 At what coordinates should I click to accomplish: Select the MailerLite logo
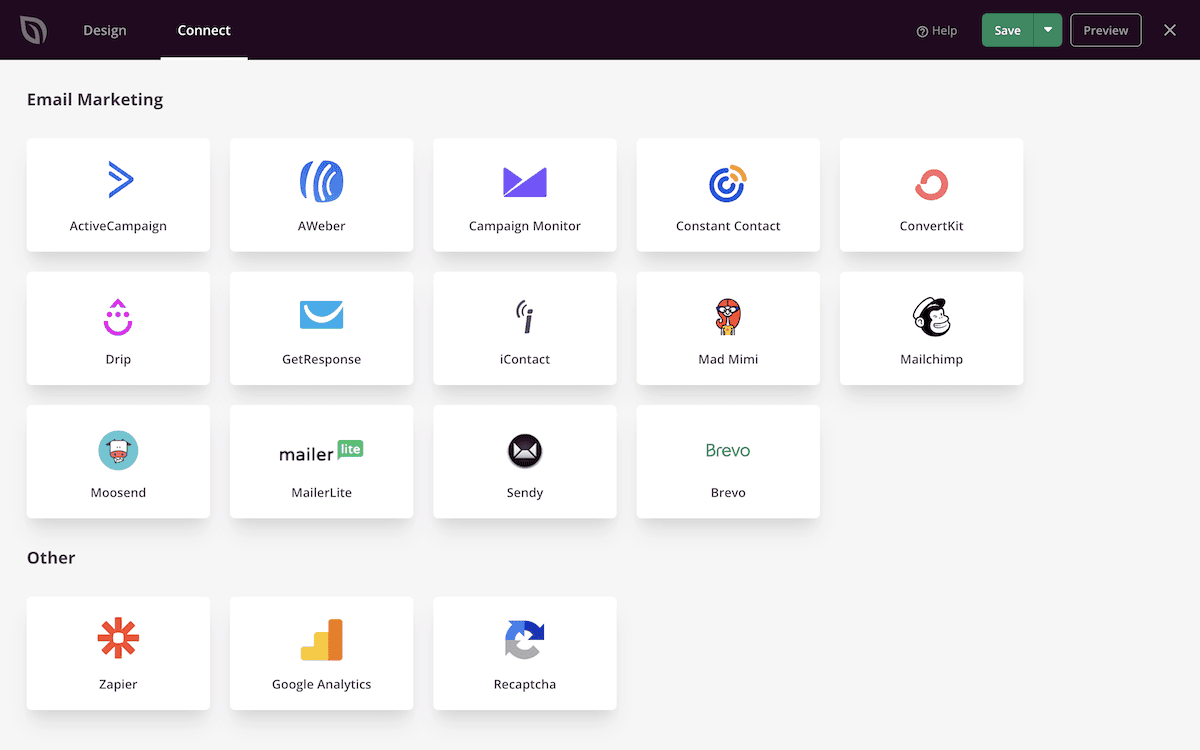(321, 451)
